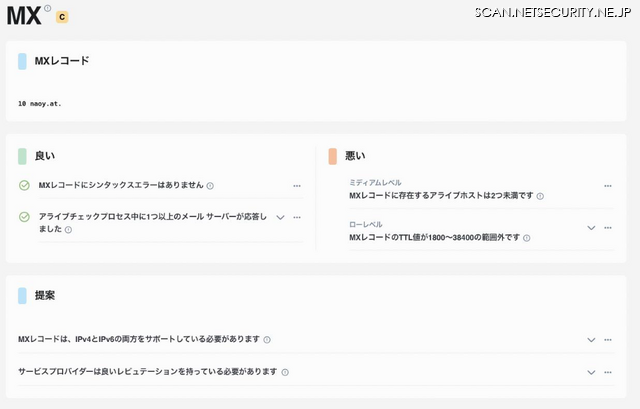Click the orange marker beside the 悪い heading
The width and height of the screenshot is (640, 409).
coord(332,156)
